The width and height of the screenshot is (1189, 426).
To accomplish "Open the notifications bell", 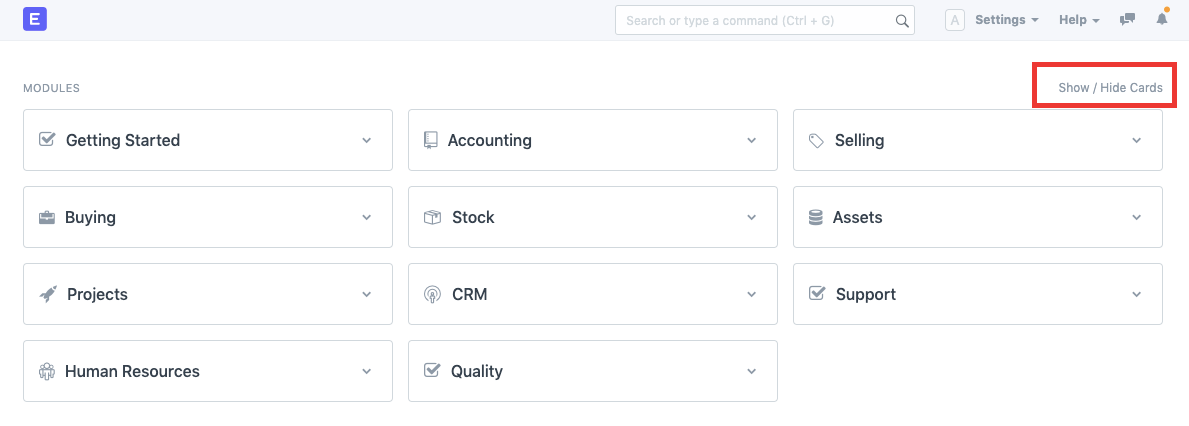I will pyautogui.click(x=1162, y=20).
